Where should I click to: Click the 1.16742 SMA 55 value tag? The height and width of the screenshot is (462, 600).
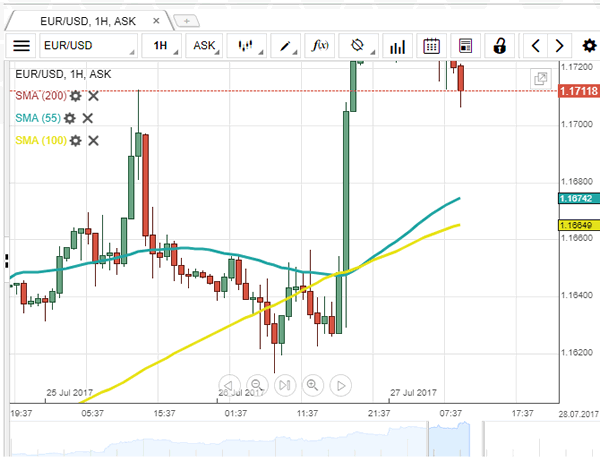click(579, 199)
